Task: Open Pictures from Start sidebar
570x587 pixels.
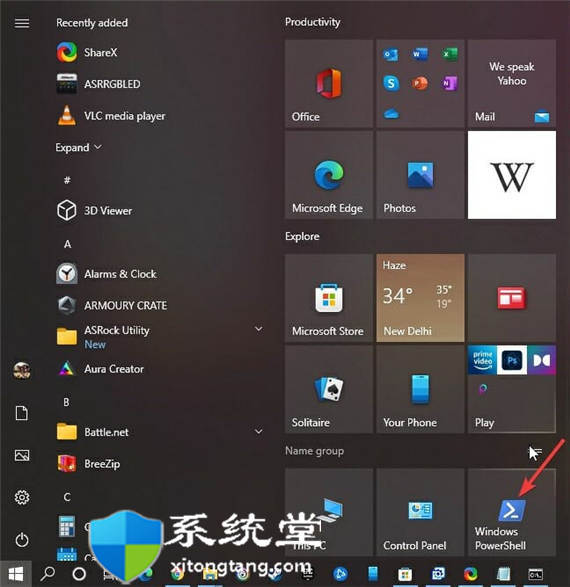Action: pos(22,455)
